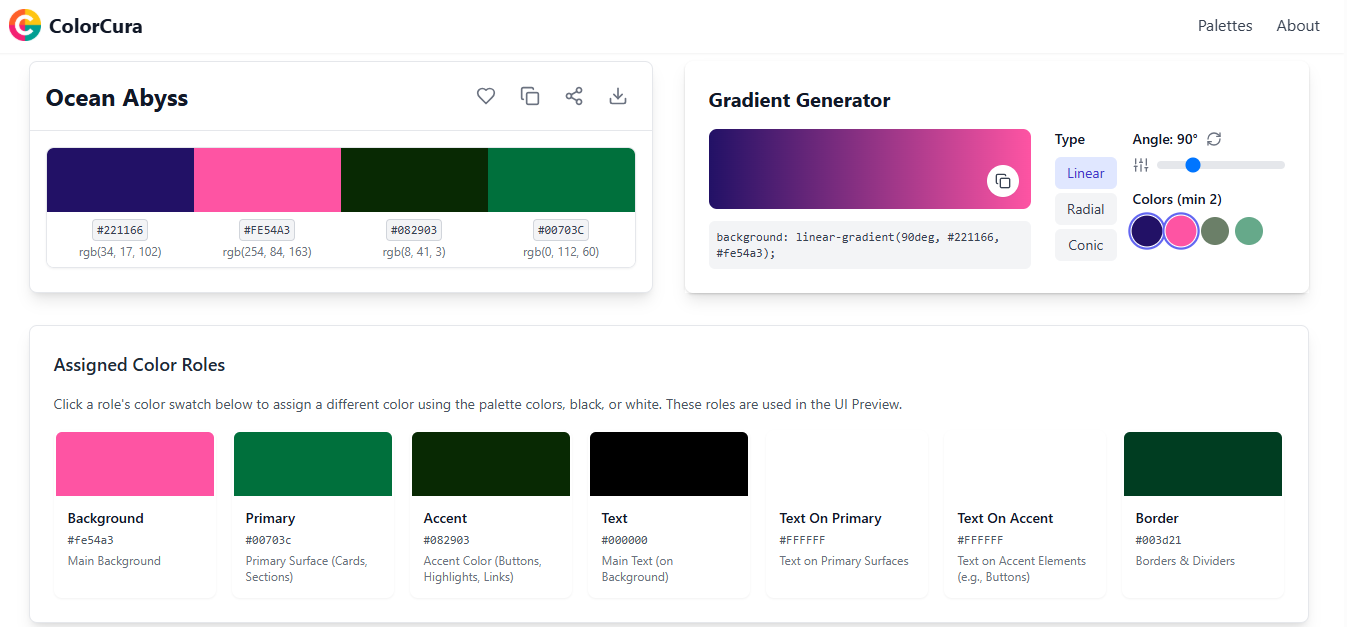Share the Ocean Abyss palette
This screenshot has width=1347, height=627.
pyautogui.click(x=574, y=96)
